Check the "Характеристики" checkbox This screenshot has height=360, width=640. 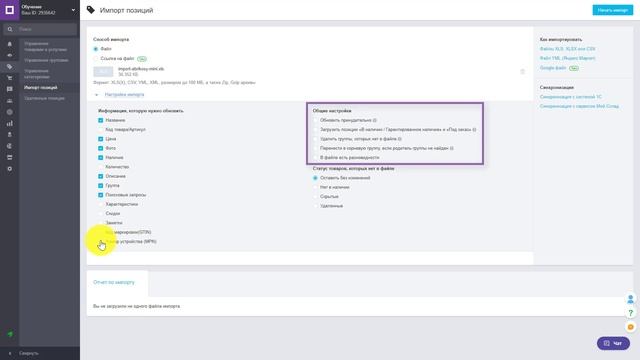coord(100,204)
